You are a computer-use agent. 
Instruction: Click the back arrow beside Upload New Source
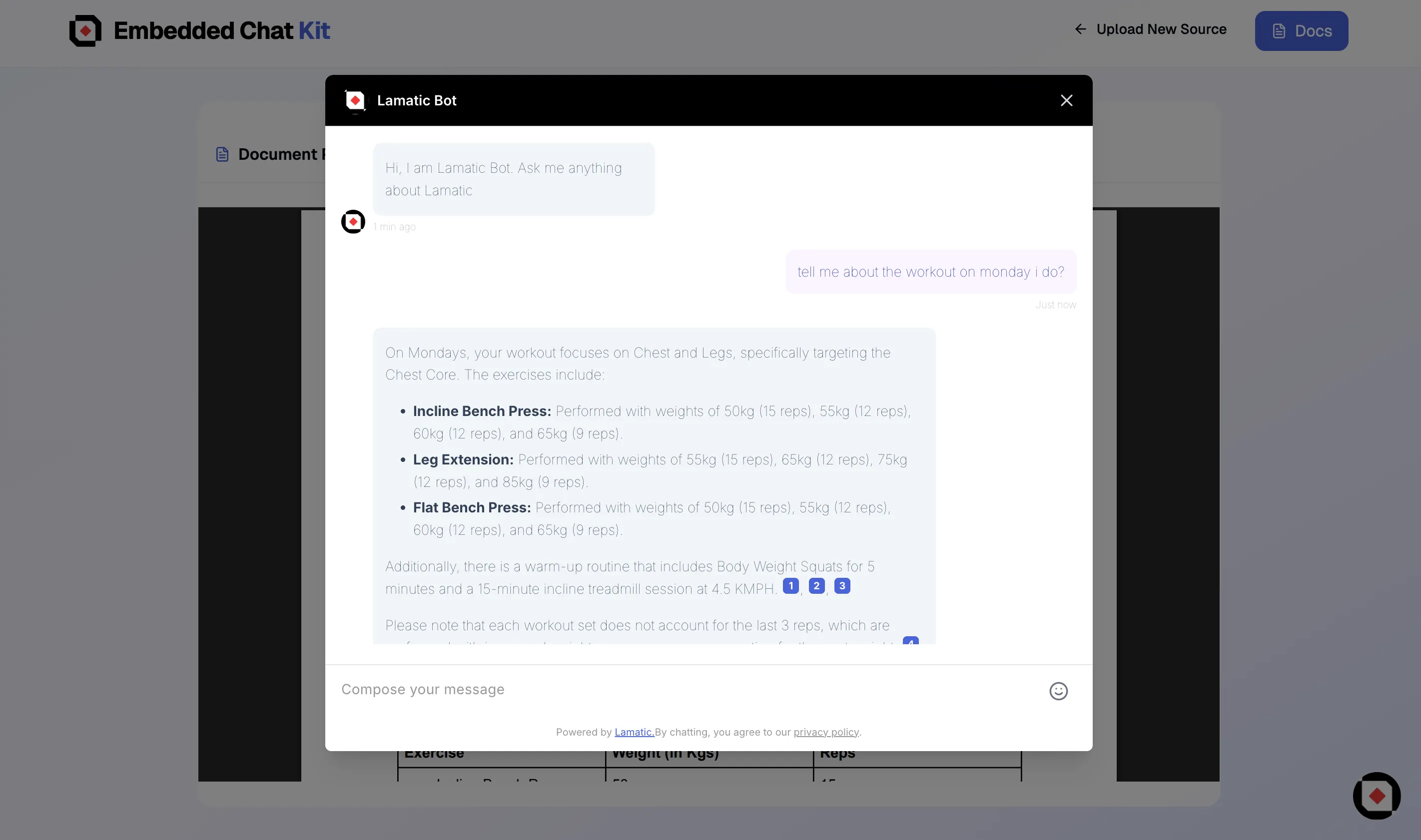tap(1080, 29)
